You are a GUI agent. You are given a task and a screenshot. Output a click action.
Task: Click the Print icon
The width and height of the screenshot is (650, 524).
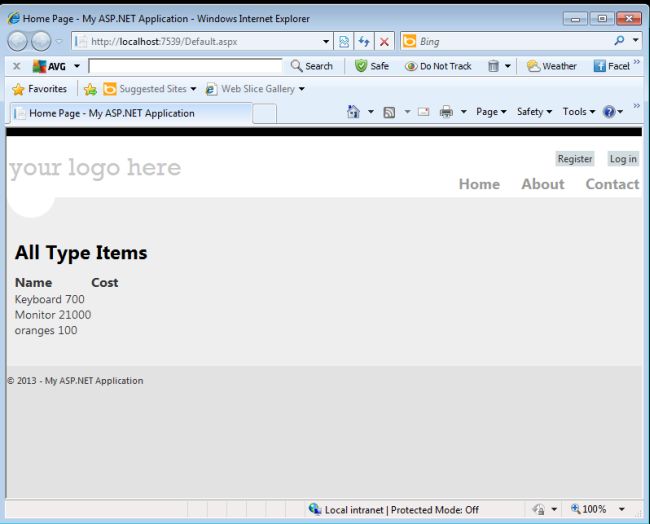point(446,112)
